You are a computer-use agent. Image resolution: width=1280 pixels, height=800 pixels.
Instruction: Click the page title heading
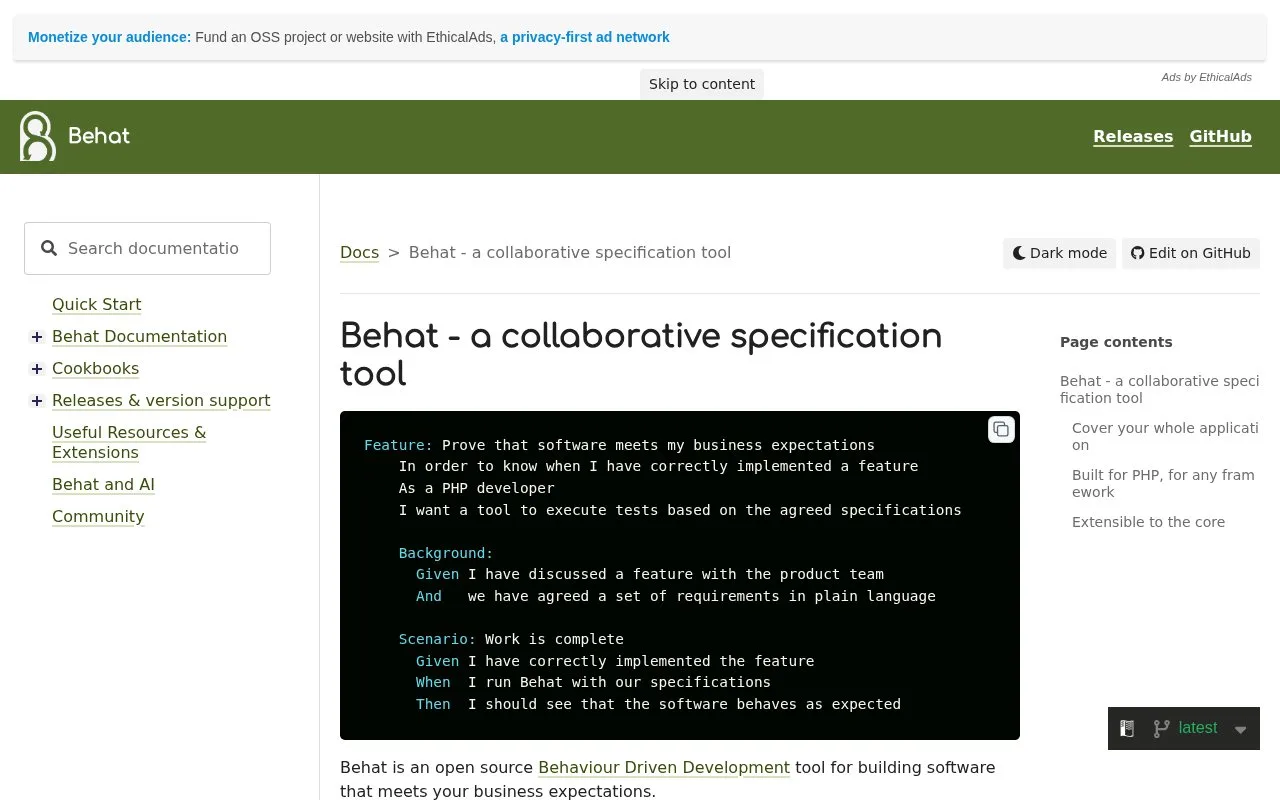point(641,354)
